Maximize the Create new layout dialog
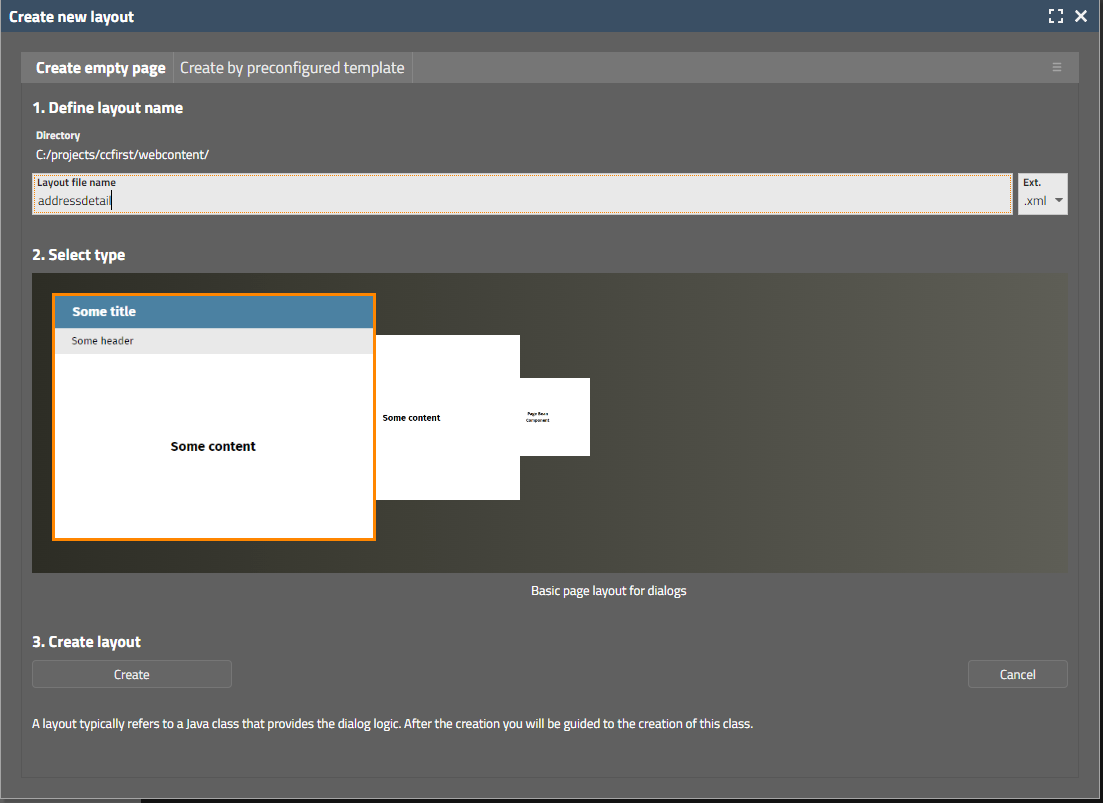The height and width of the screenshot is (803, 1103). [x=1055, y=16]
